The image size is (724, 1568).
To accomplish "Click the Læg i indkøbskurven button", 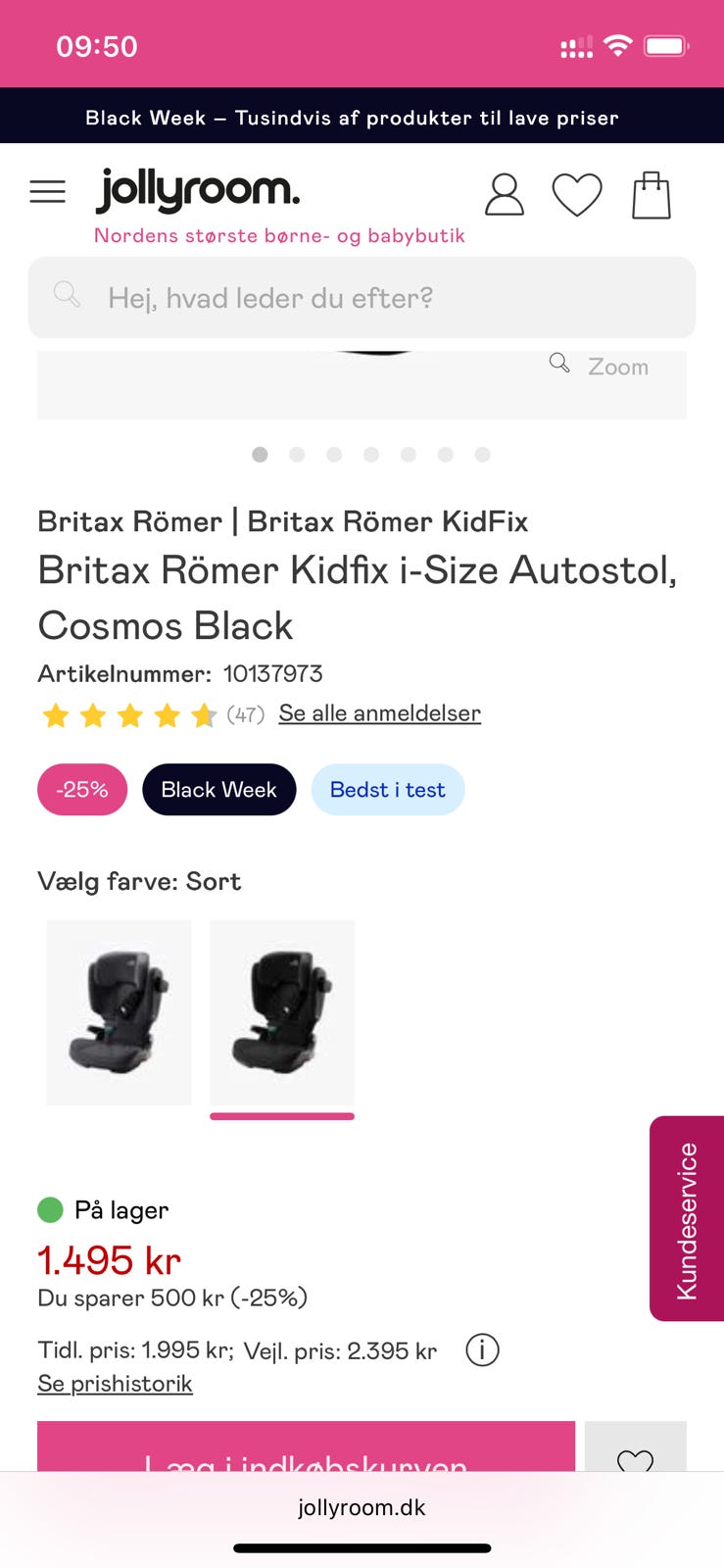I will pyautogui.click(x=306, y=1450).
